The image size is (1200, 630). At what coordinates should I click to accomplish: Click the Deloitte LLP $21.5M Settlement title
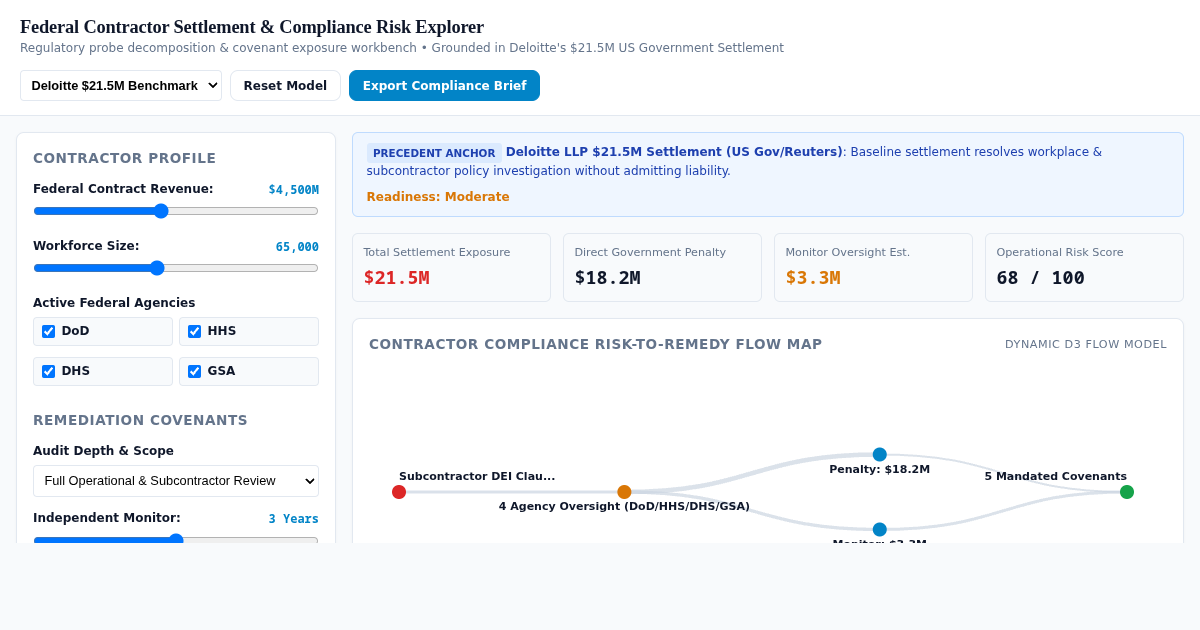[674, 152]
